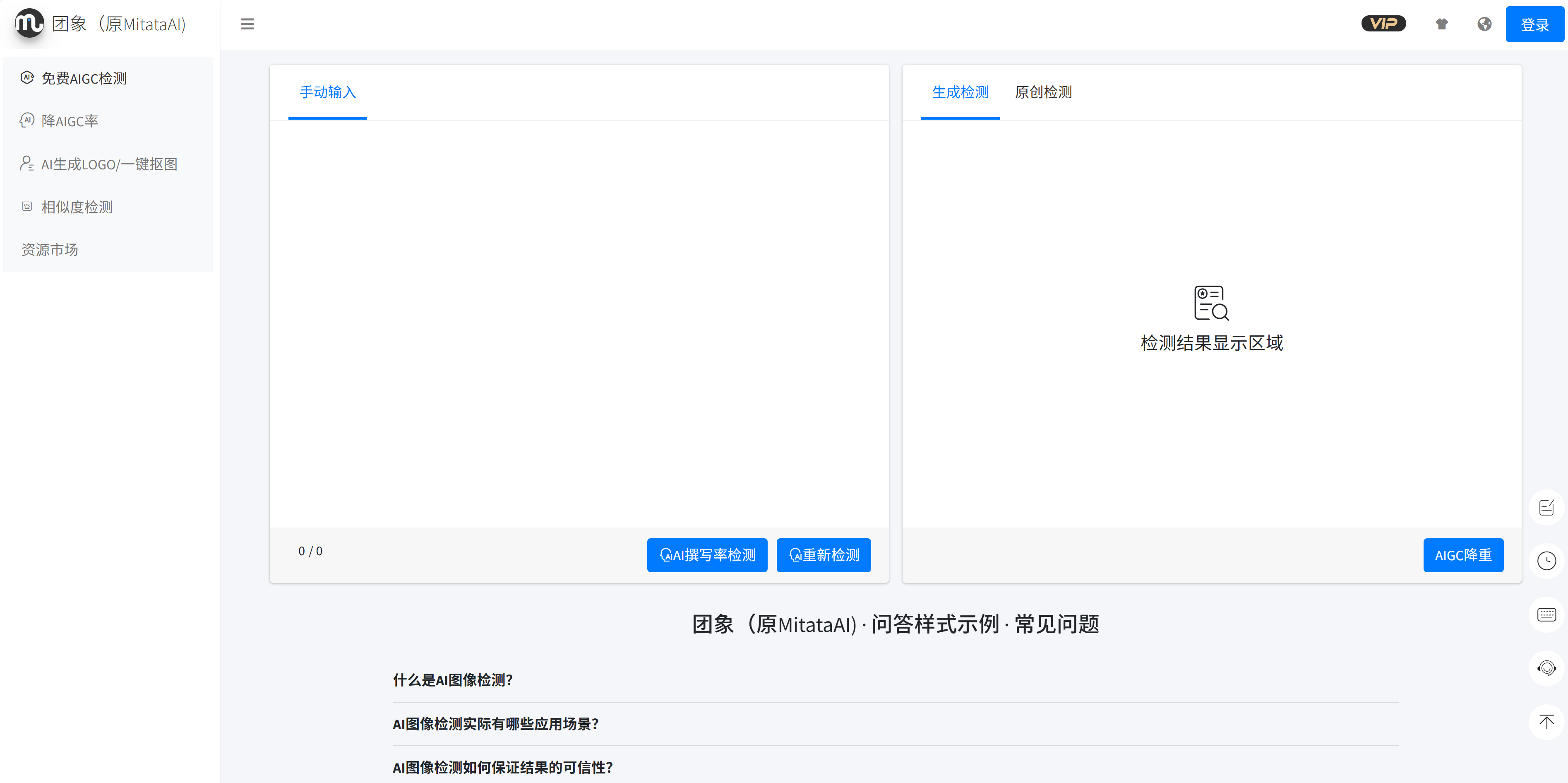This screenshot has height=783, width=1568.
Task: Click the AI生成LOGO person icon
Action: click(27, 163)
